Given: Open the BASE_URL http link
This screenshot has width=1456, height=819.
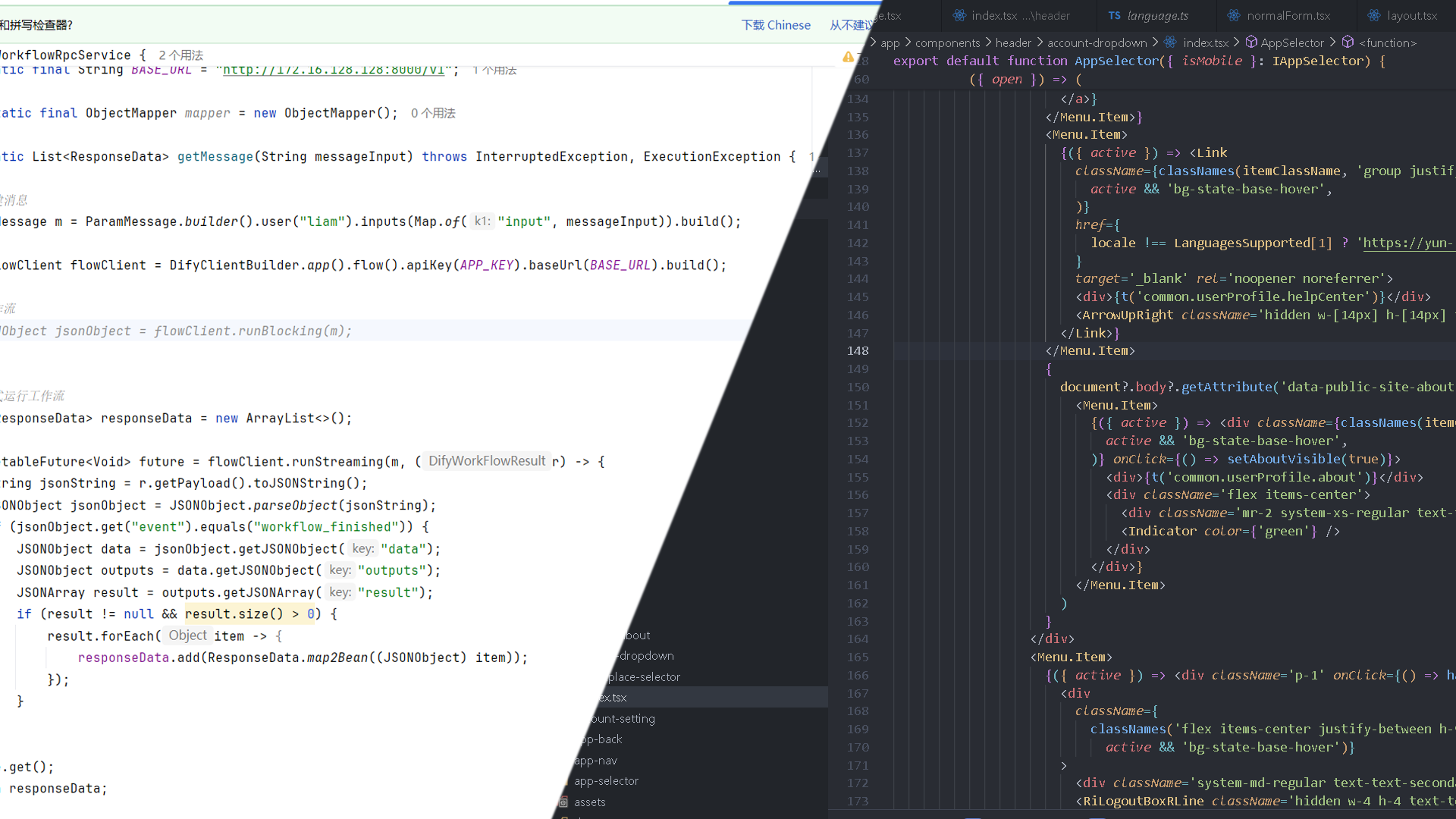Looking at the screenshot, I should pyautogui.click(x=334, y=70).
